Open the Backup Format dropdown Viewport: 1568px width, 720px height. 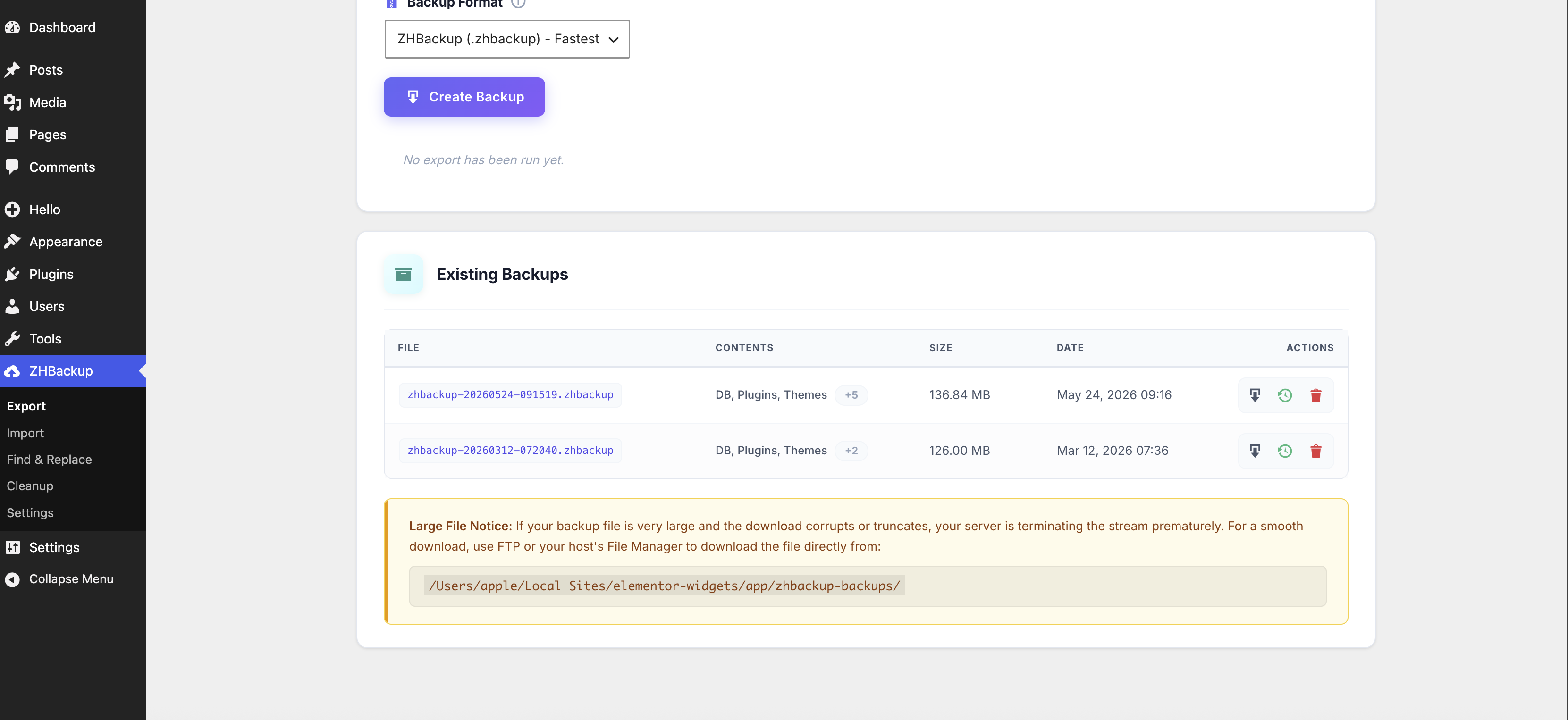(x=507, y=39)
